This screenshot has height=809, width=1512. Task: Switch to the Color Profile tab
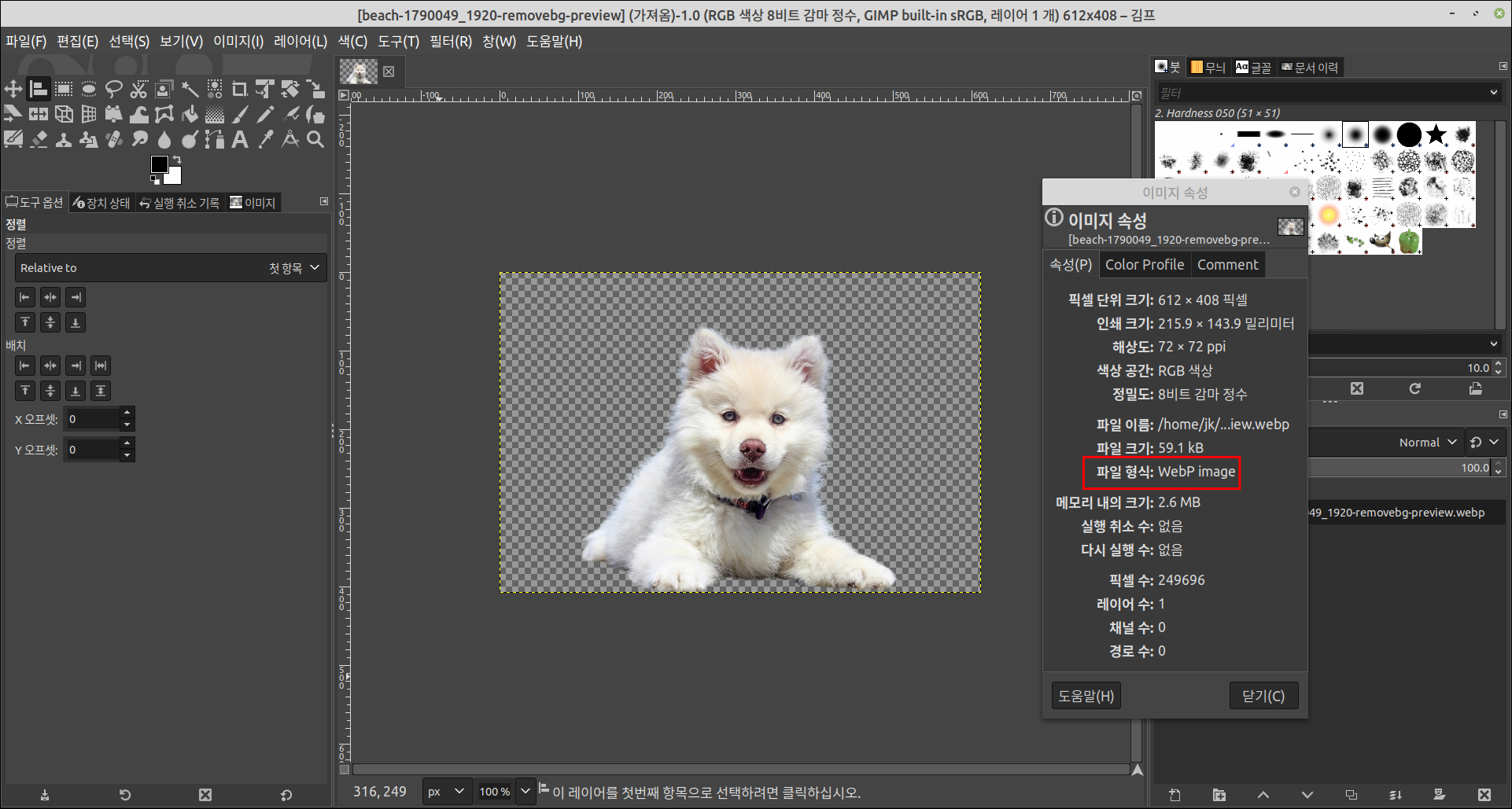(x=1145, y=265)
